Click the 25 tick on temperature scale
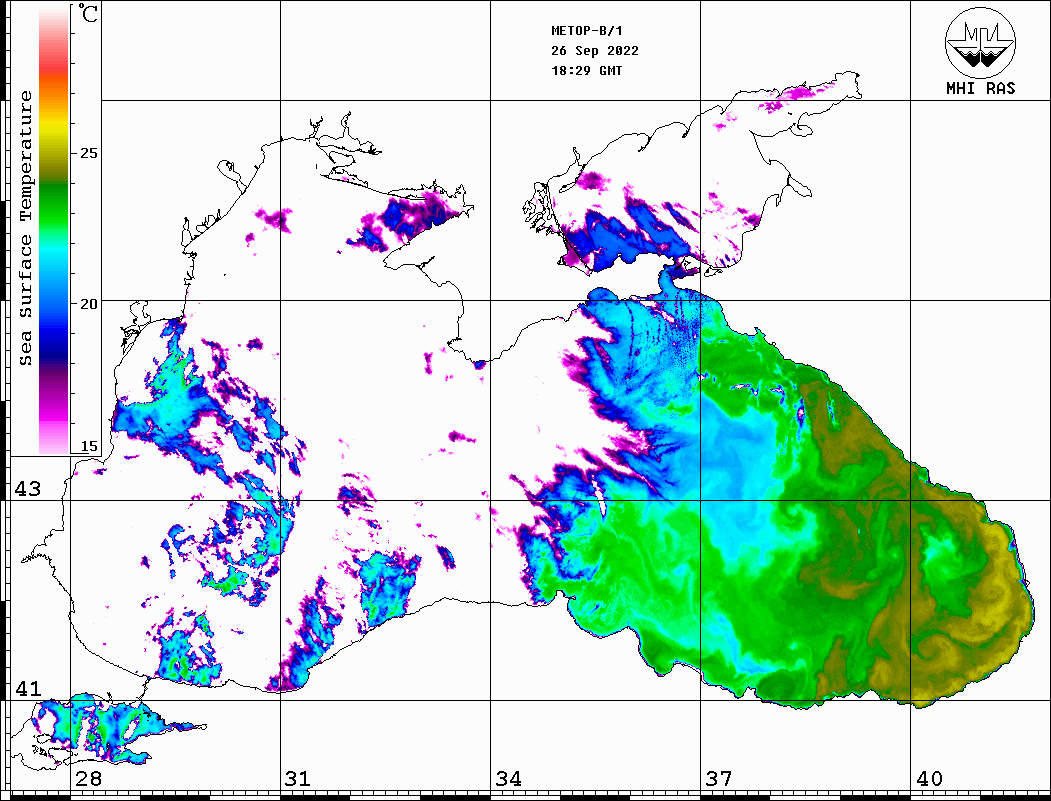This screenshot has width=1051, height=801. point(88,153)
